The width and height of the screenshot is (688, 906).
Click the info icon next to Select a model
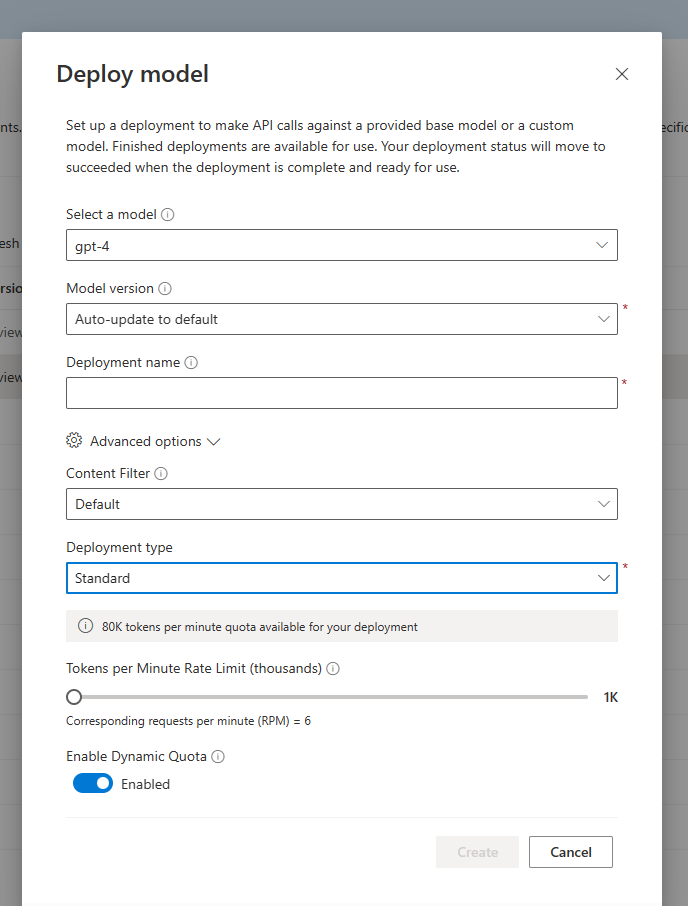coord(166,214)
